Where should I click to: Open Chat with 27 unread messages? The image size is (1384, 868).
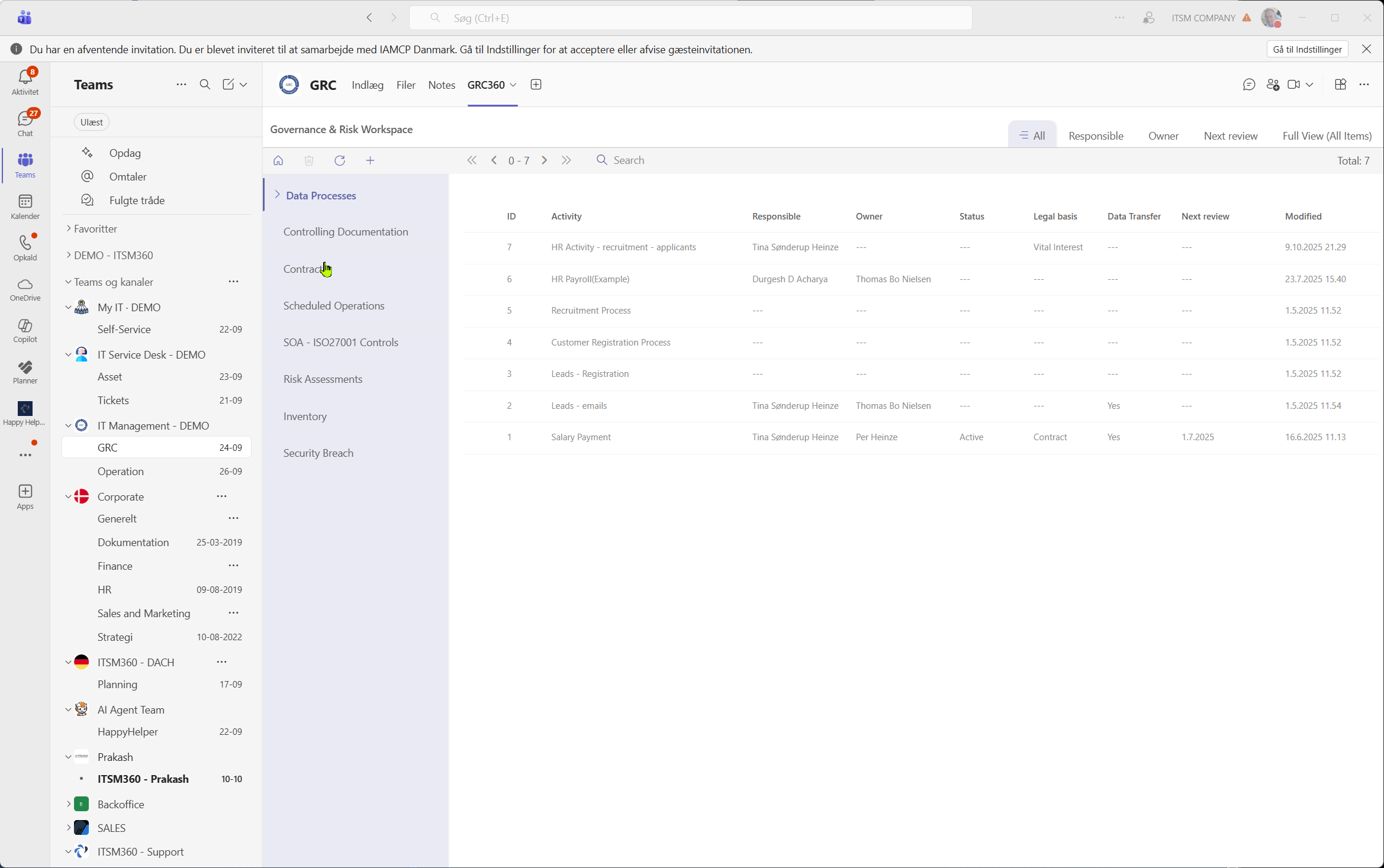(25, 121)
